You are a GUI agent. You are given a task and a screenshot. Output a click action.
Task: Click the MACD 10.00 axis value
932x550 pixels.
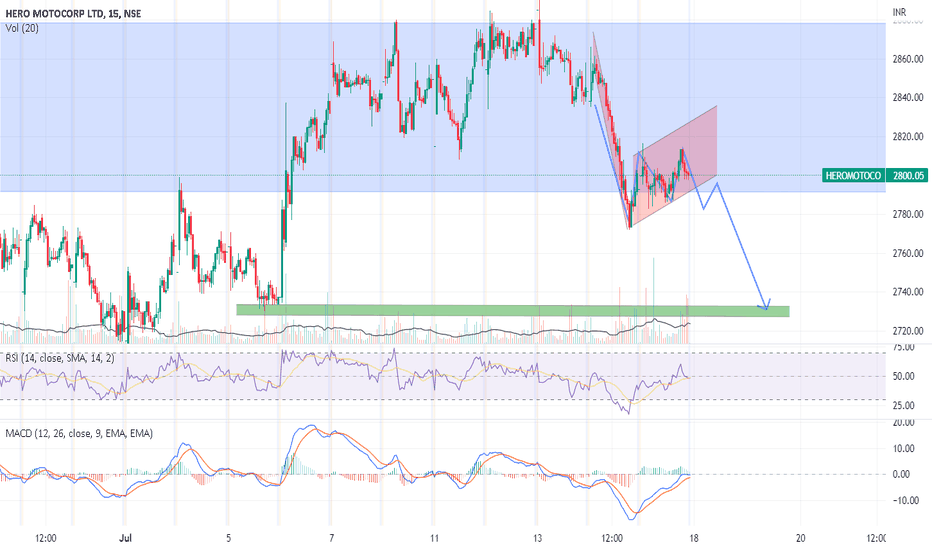click(903, 448)
